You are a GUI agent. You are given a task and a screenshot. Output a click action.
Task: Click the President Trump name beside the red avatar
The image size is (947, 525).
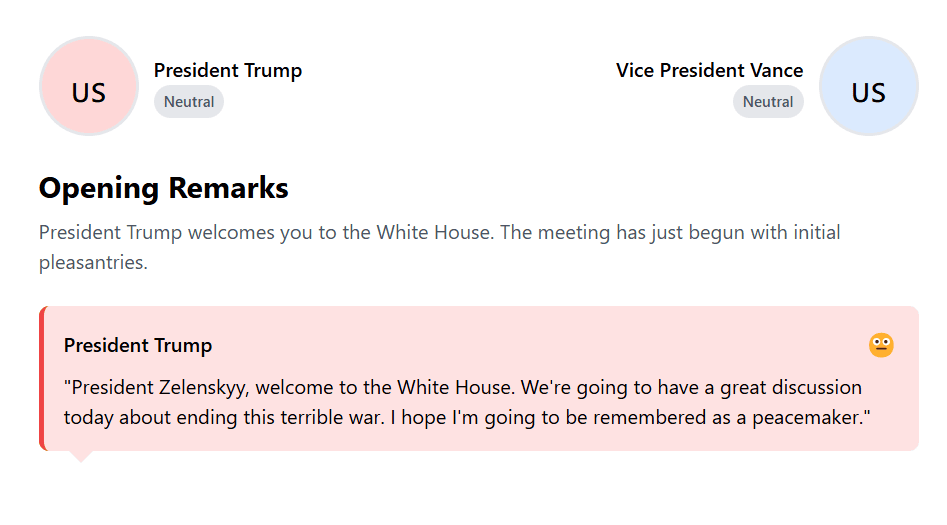[228, 70]
